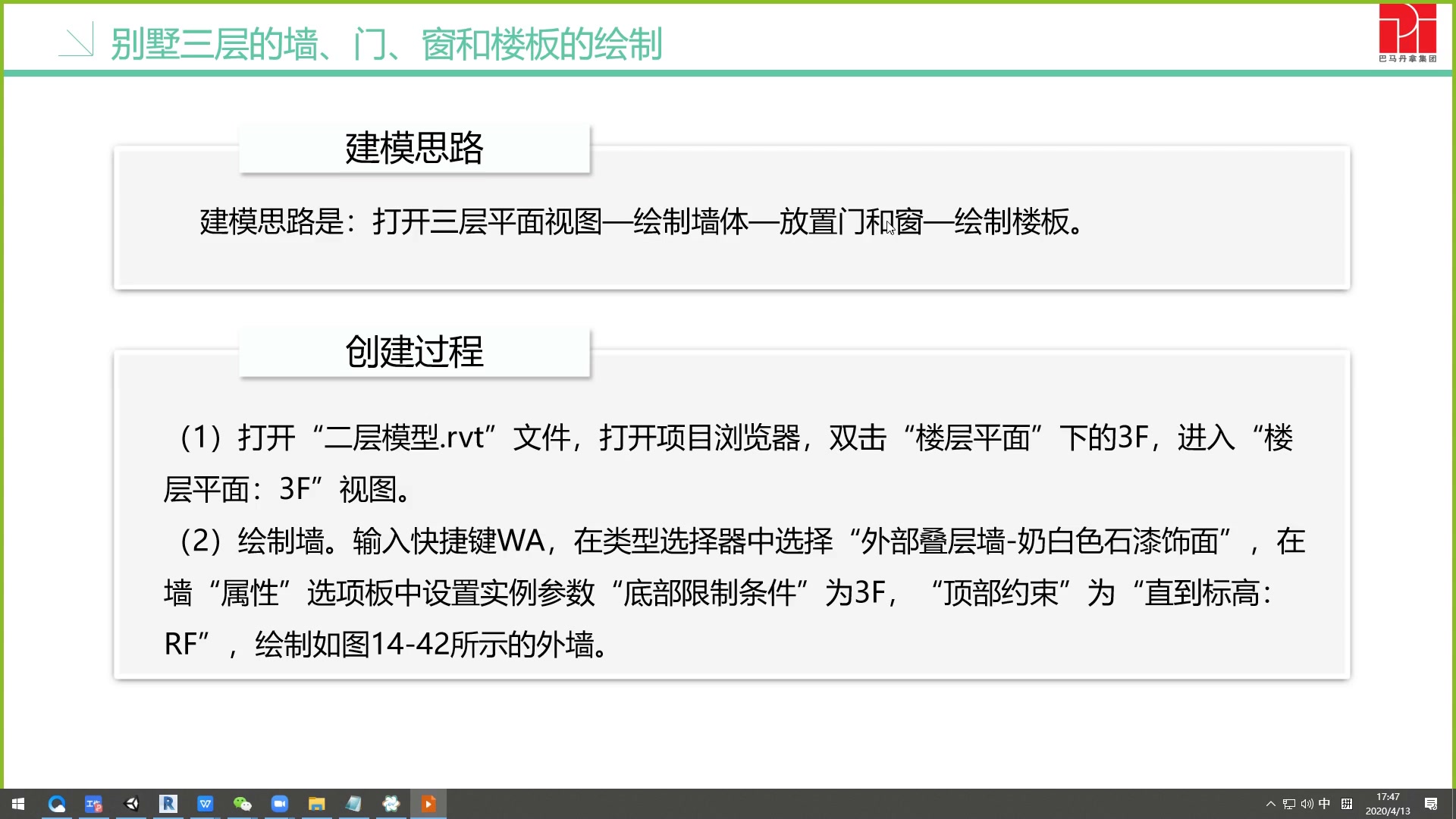Open File Explorer from the taskbar
Image resolution: width=1456 pixels, height=819 pixels.
point(317,804)
